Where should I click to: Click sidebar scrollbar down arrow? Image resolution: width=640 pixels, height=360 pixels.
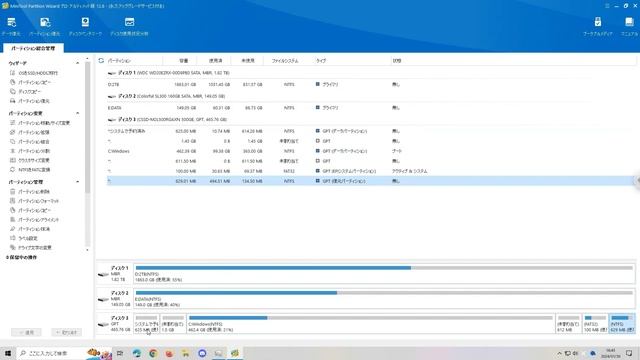(87, 250)
